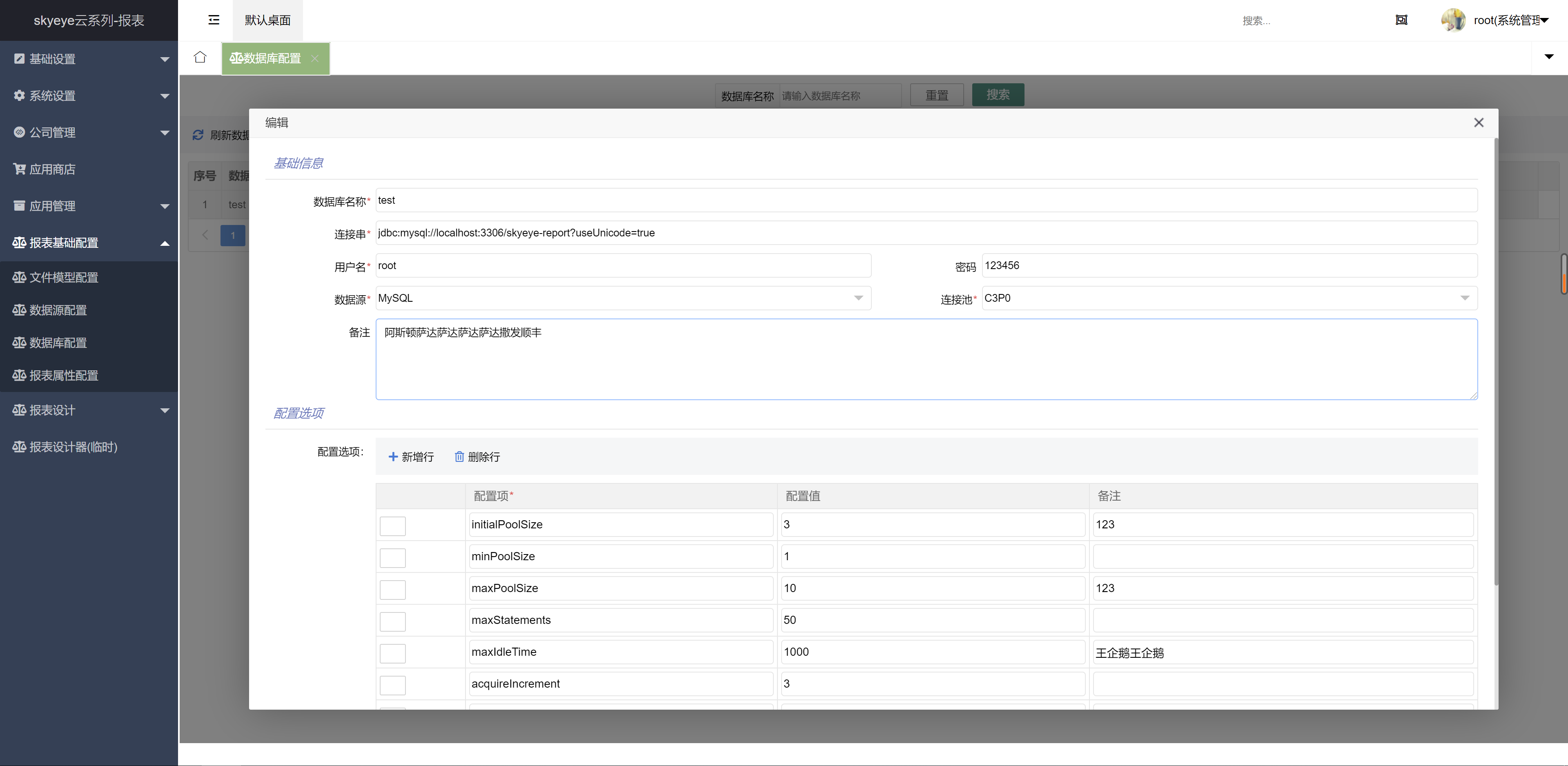Open 应用商店 from the sidebar

pyautogui.click(x=52, y=169)
